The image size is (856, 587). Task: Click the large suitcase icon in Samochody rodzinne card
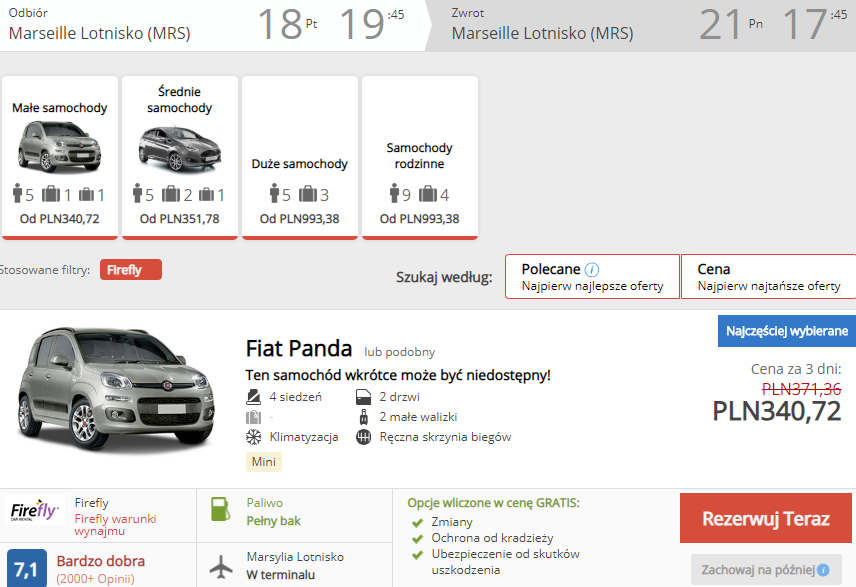(x=428, y=194)
